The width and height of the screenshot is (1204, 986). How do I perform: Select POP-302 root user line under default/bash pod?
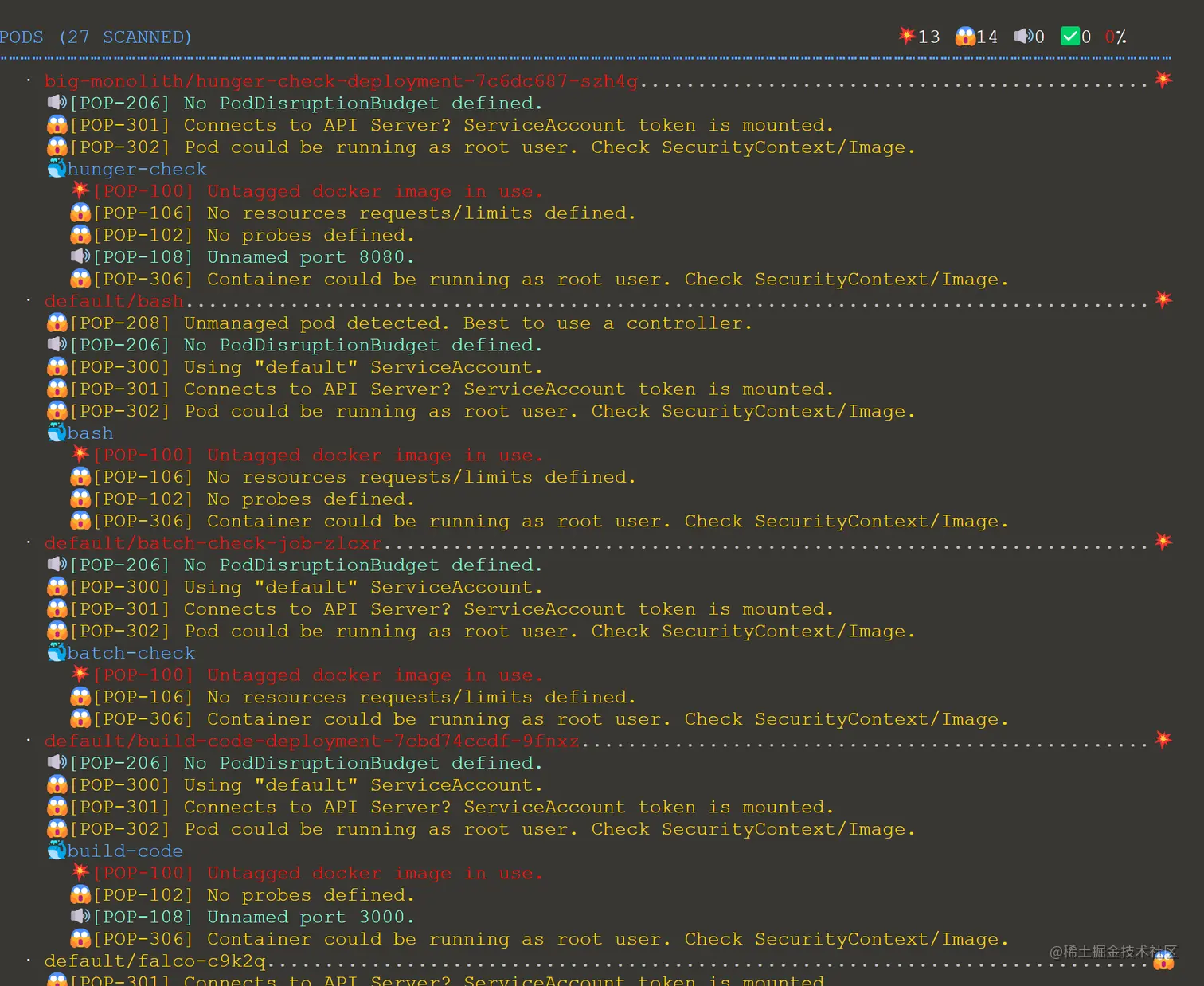click(x=493, y=412)
